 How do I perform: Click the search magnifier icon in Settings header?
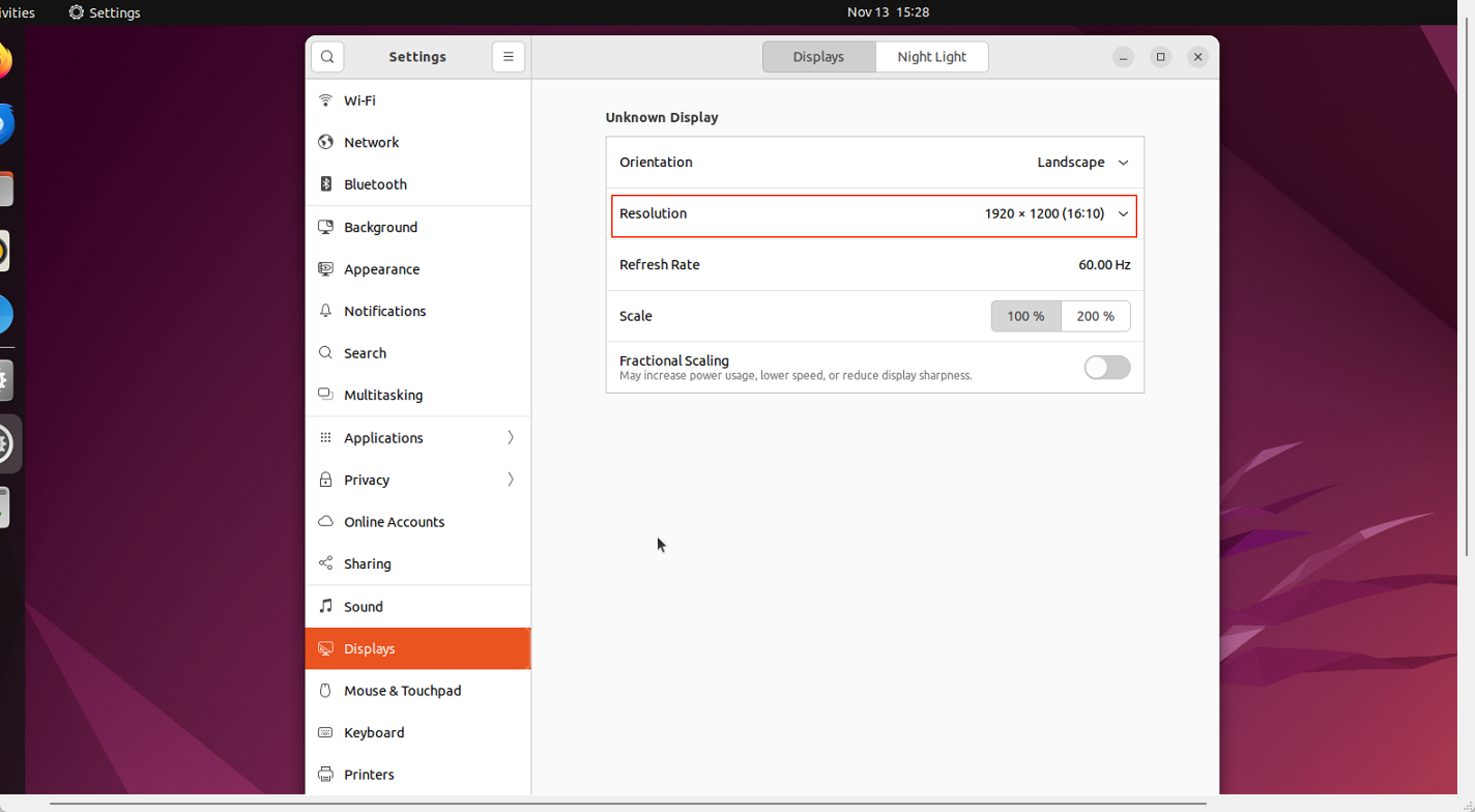coord(327,56)
